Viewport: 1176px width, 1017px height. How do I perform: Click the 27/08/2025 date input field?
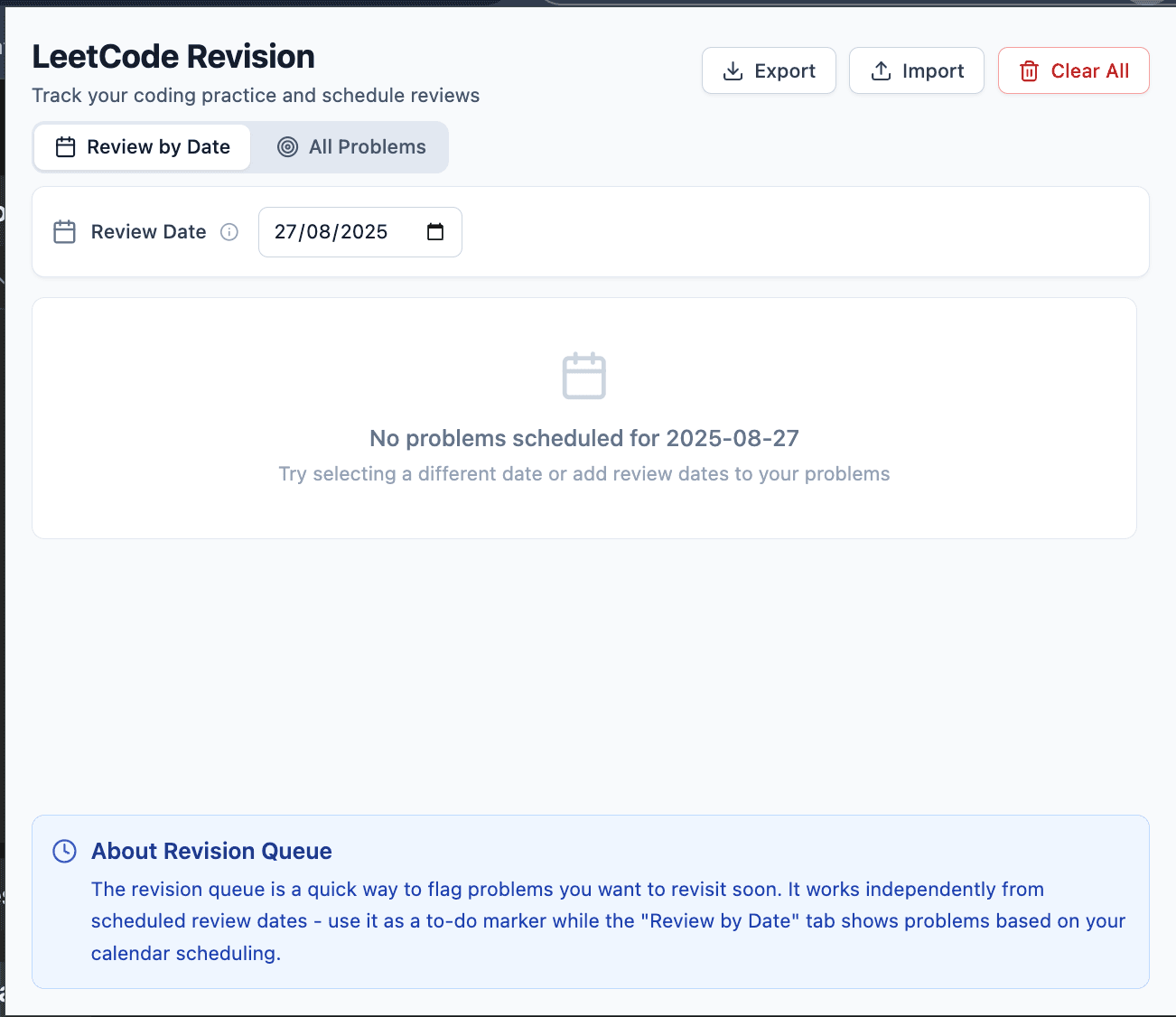coord(360,232)
